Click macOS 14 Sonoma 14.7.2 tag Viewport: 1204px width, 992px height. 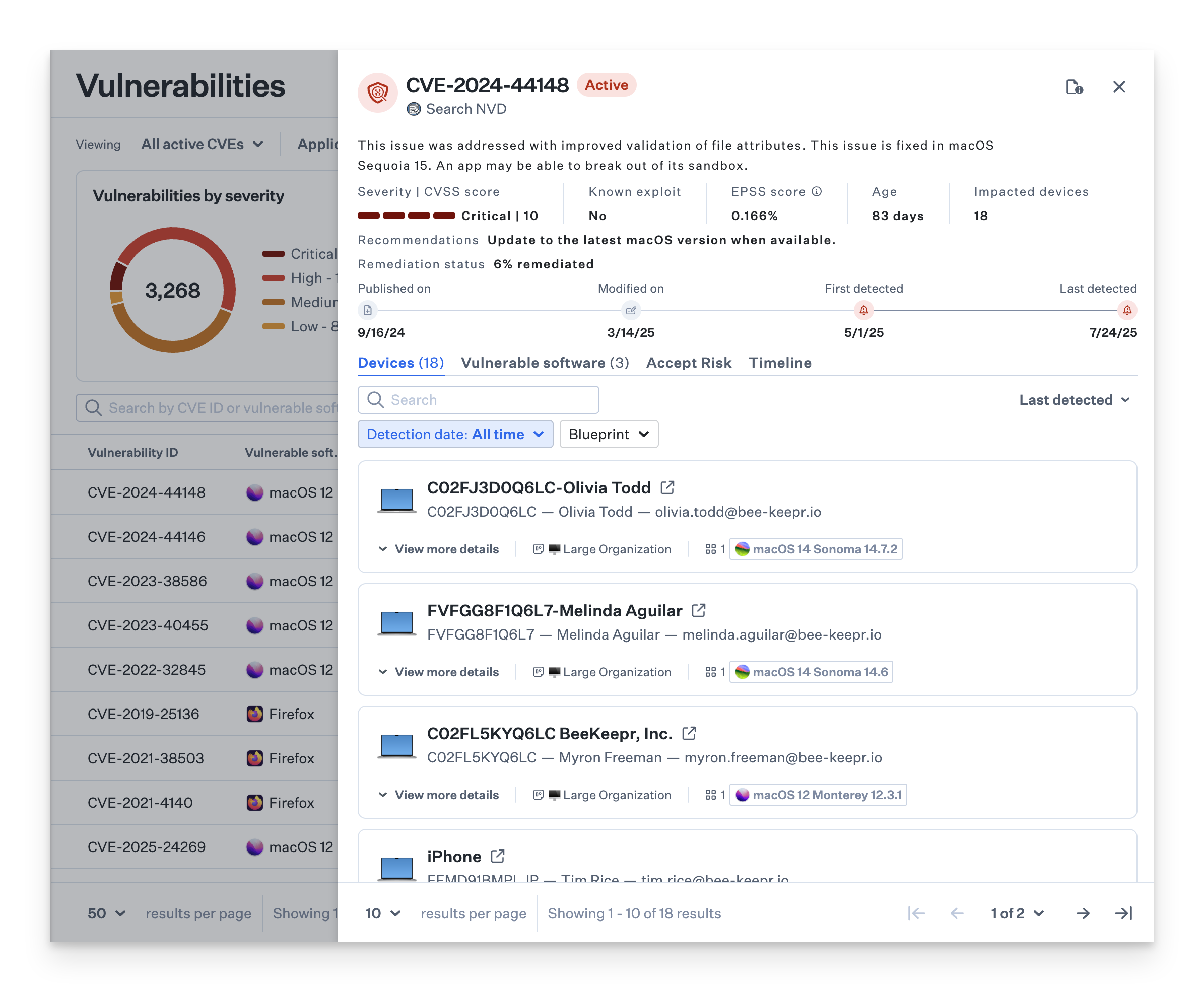tap(816, 549)
